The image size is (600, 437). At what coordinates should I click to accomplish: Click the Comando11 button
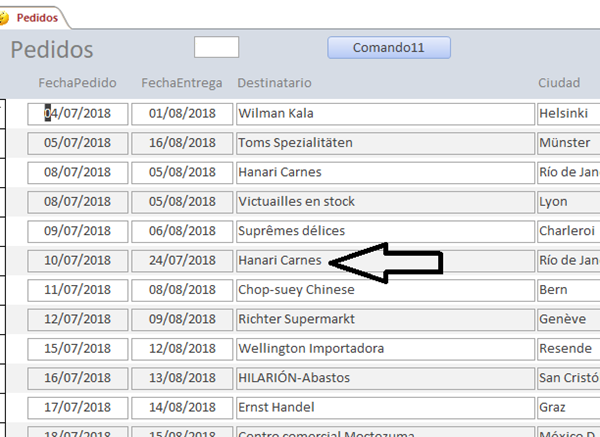(389, 47)
